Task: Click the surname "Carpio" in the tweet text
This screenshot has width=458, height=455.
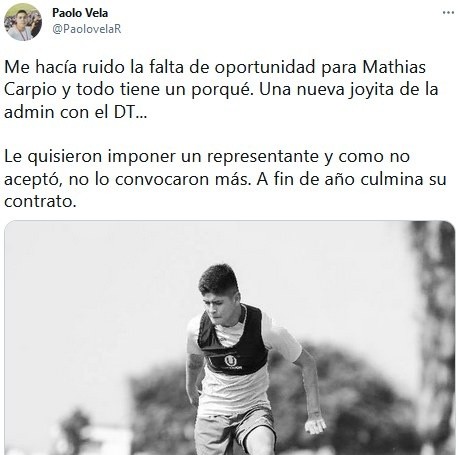Action: point(30,90)
